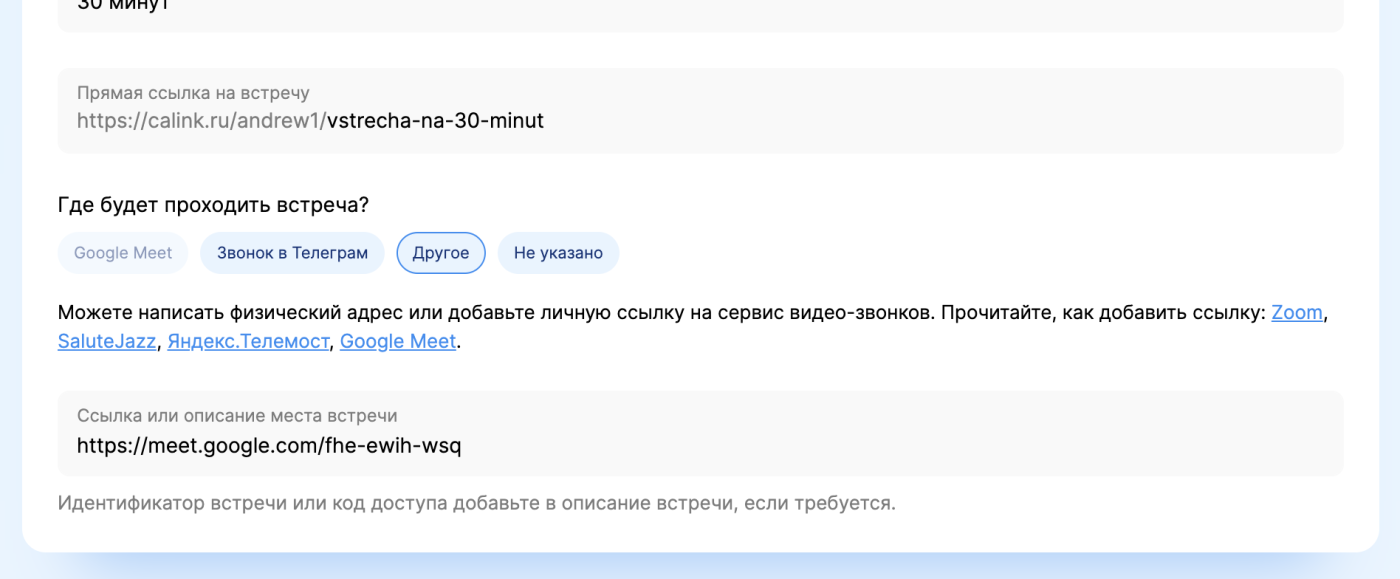Image resolution: width=1400 pixels, height=579 pixels.
Task: Select the Google Meet location pill
Action: (x=123, y=253)
